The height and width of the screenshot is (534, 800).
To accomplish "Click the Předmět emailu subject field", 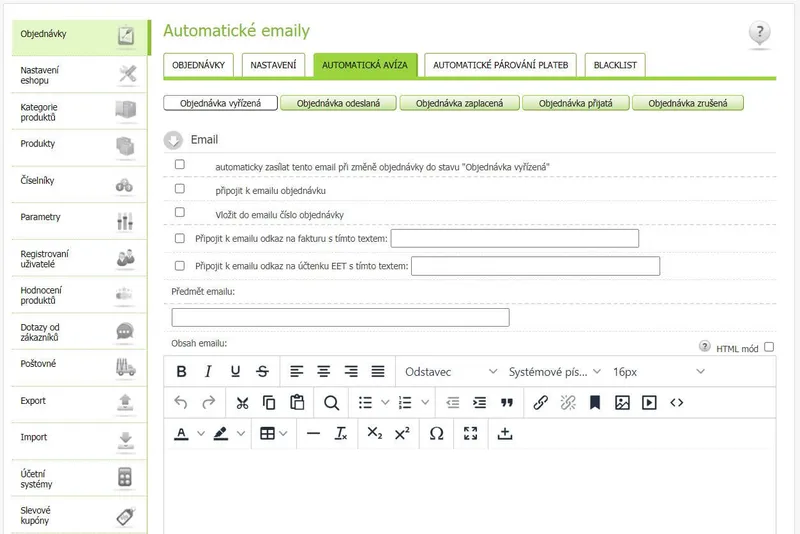I will point(340,317).
